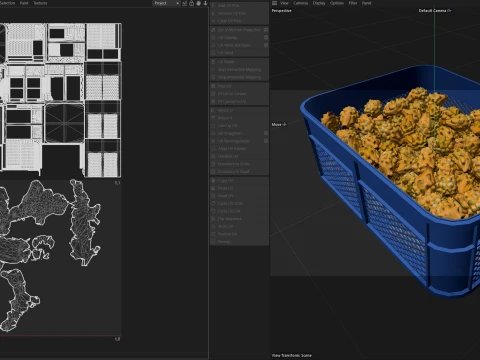
Task: Click Boundary to Circle icon
Action: coord(213,164)
